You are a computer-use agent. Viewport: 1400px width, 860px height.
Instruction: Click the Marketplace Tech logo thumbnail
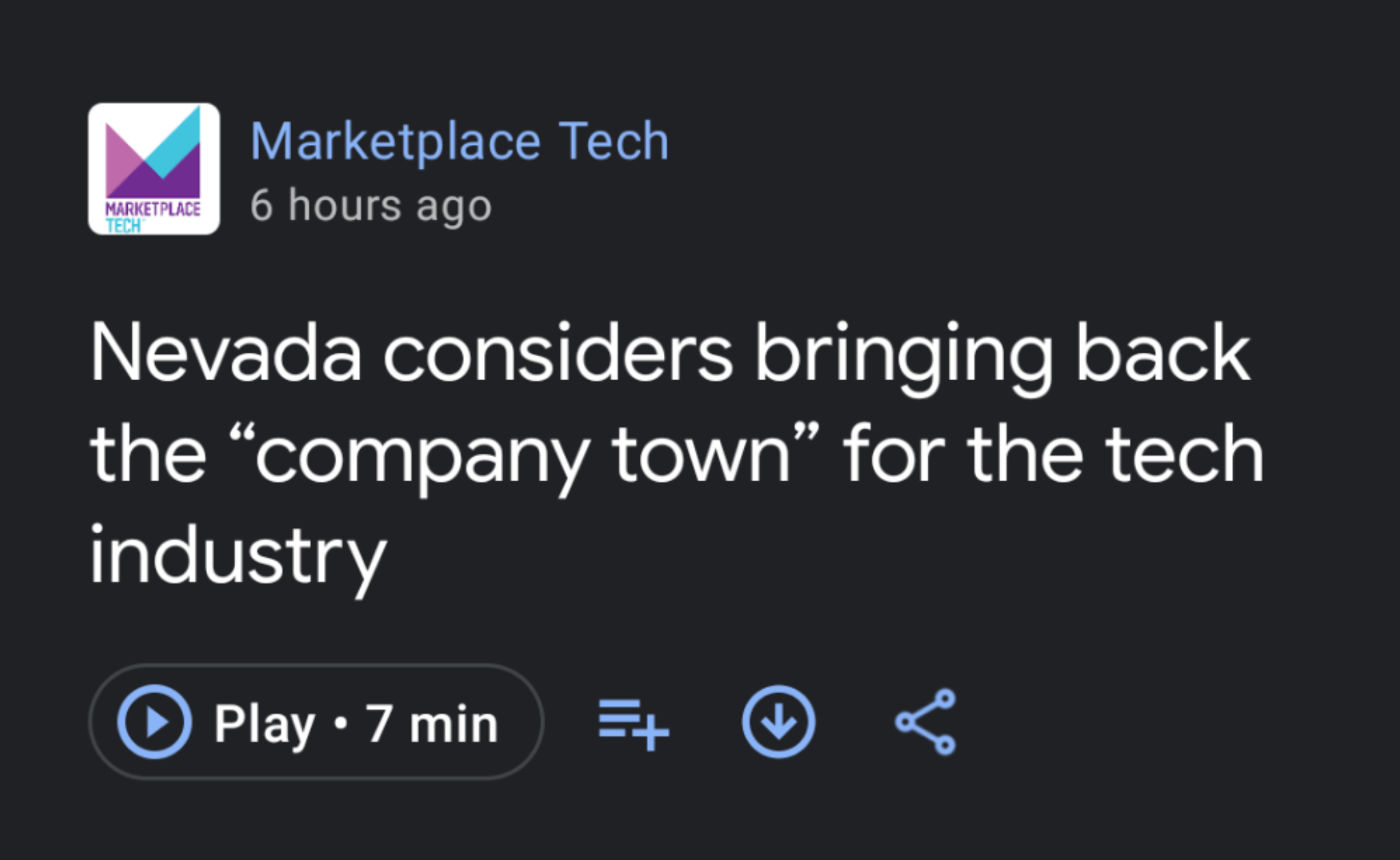tap(154, 169)
